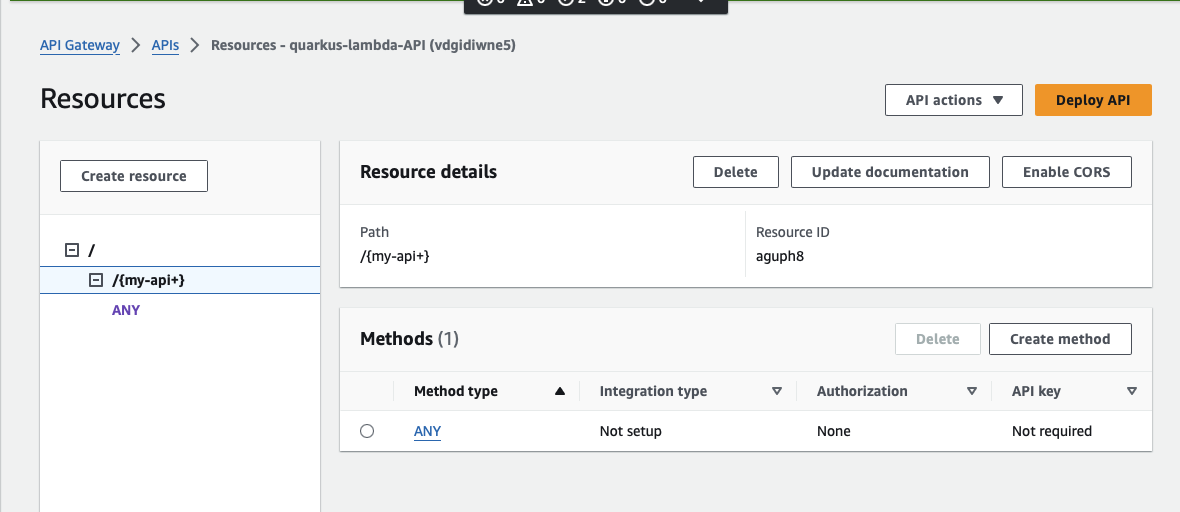The height and width of the screenshot is (512, 1180).
Task: Click the Method type column header
Action: pyautogui.click(x=456, y=392)
